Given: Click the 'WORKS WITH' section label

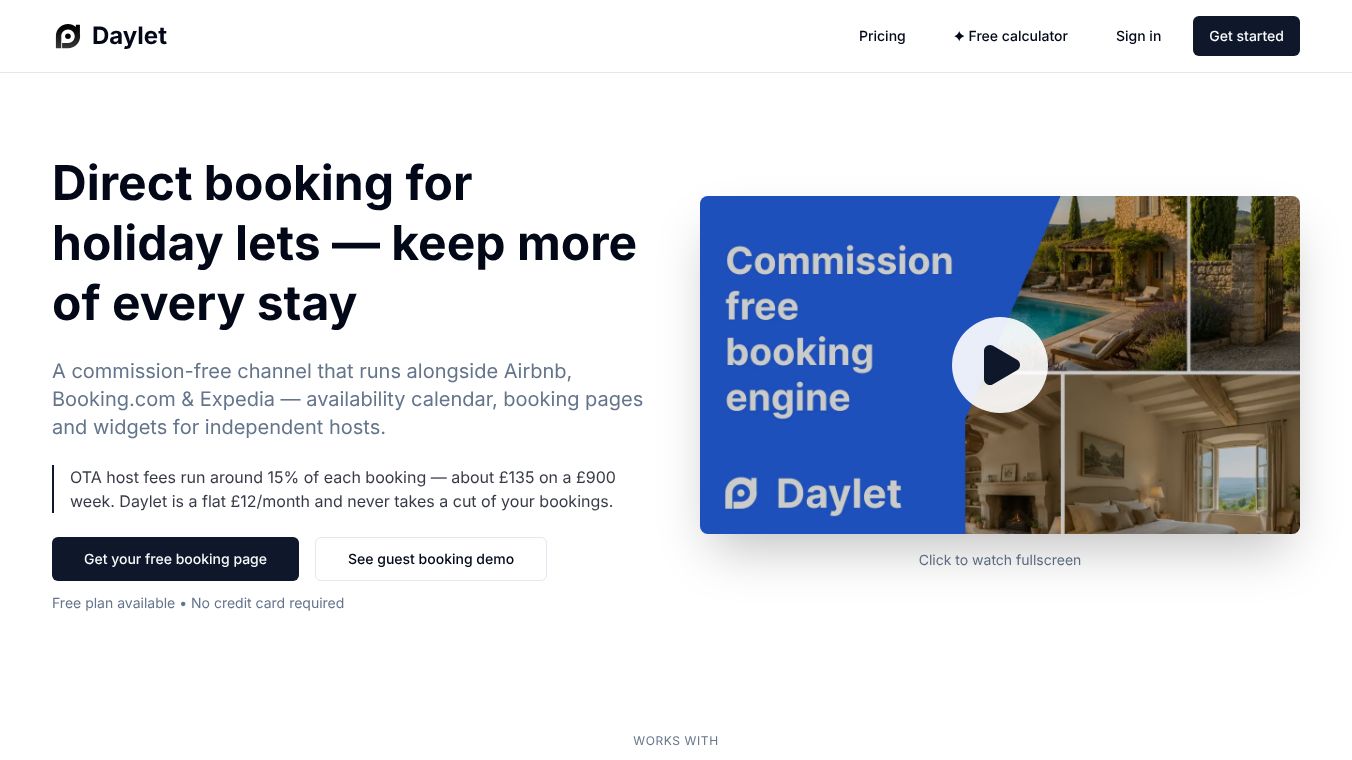Looking at the screenshot, I should click(676, 741).
